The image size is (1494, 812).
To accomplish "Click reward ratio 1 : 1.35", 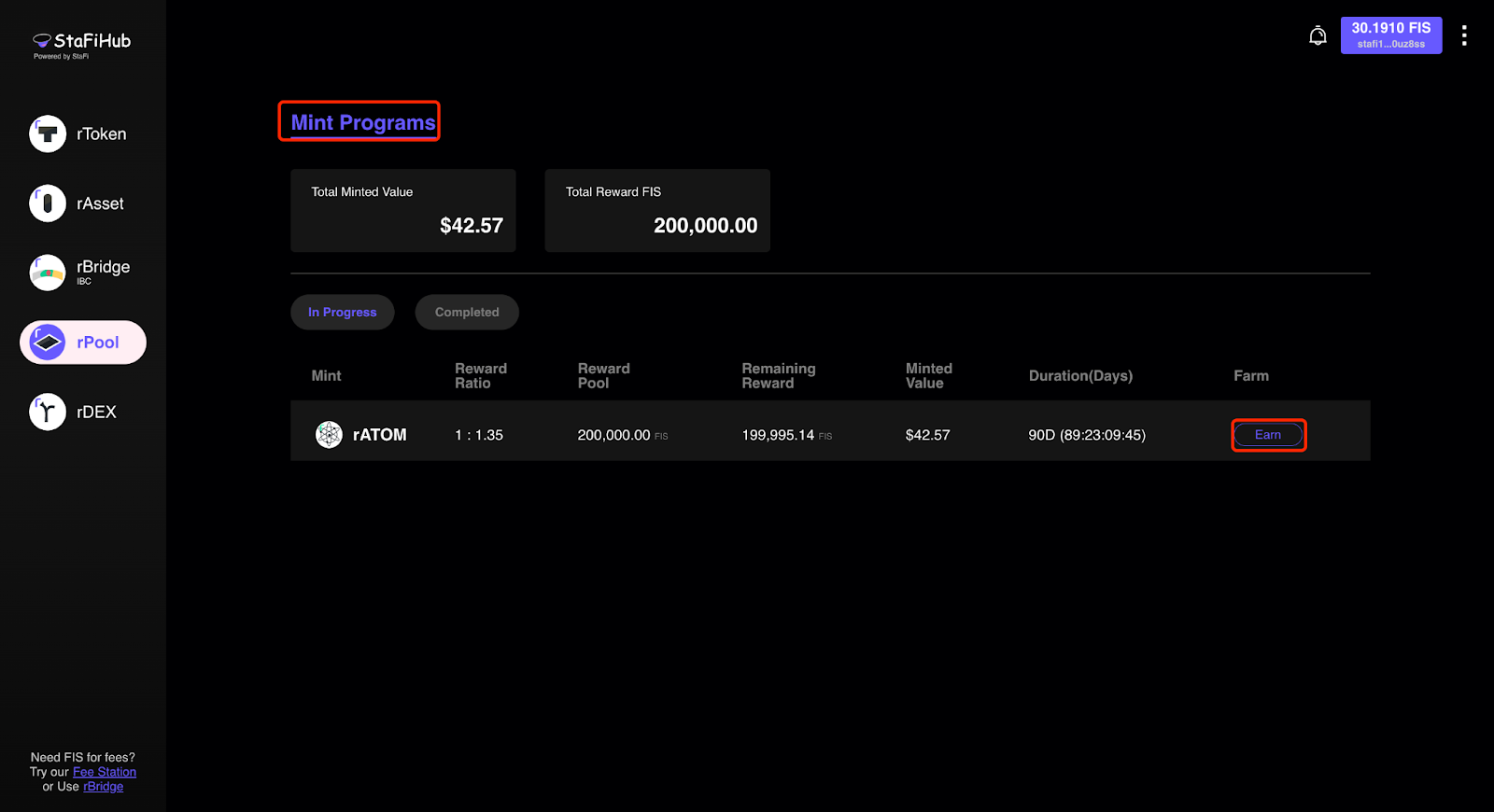I will point(479,435).
